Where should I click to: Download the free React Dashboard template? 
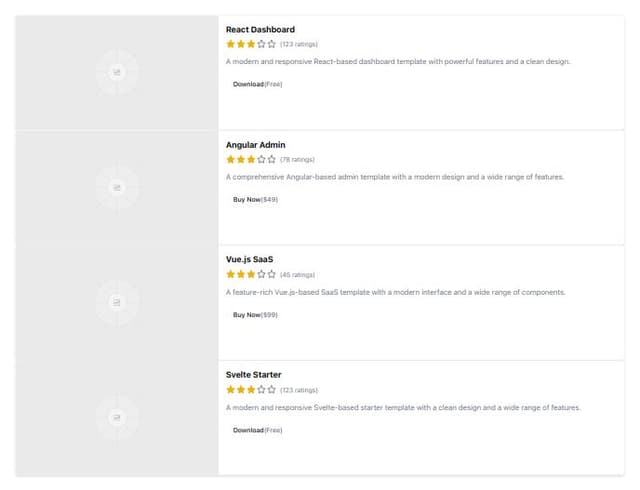pyautogui.click(x=258, y=84)
